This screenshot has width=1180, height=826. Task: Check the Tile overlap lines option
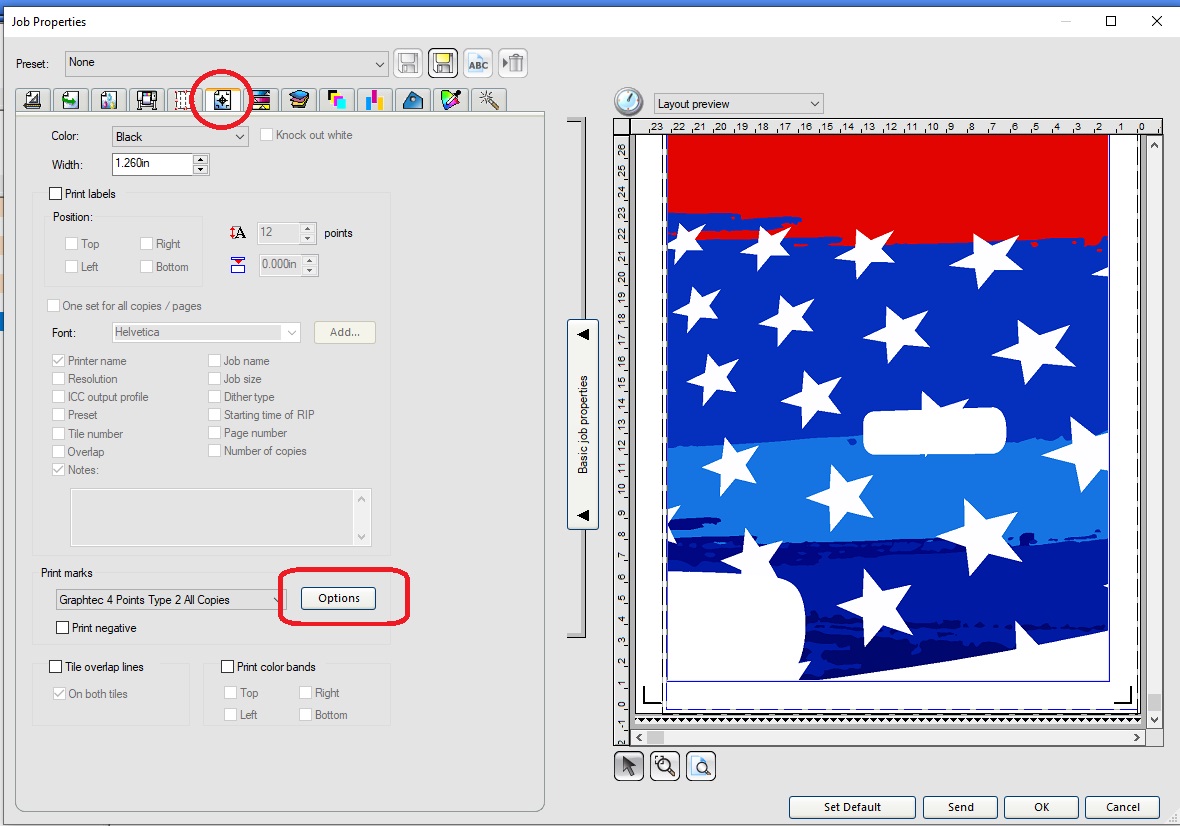coord(56,667)
